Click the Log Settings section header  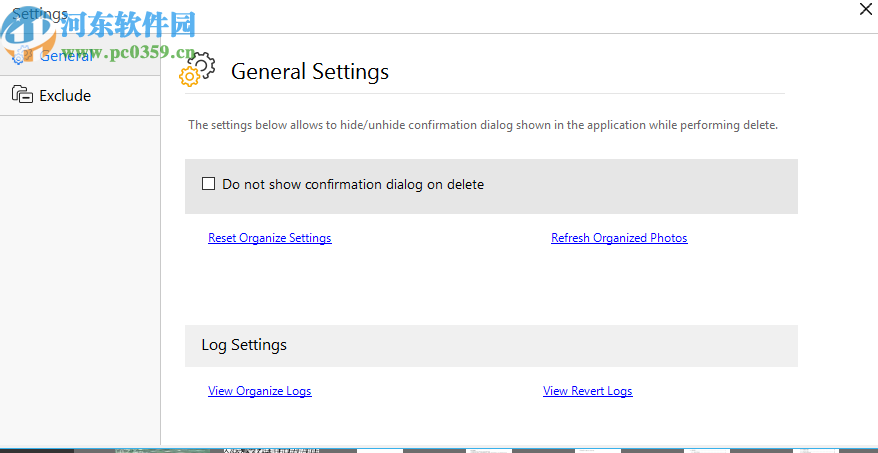[244, 345]
